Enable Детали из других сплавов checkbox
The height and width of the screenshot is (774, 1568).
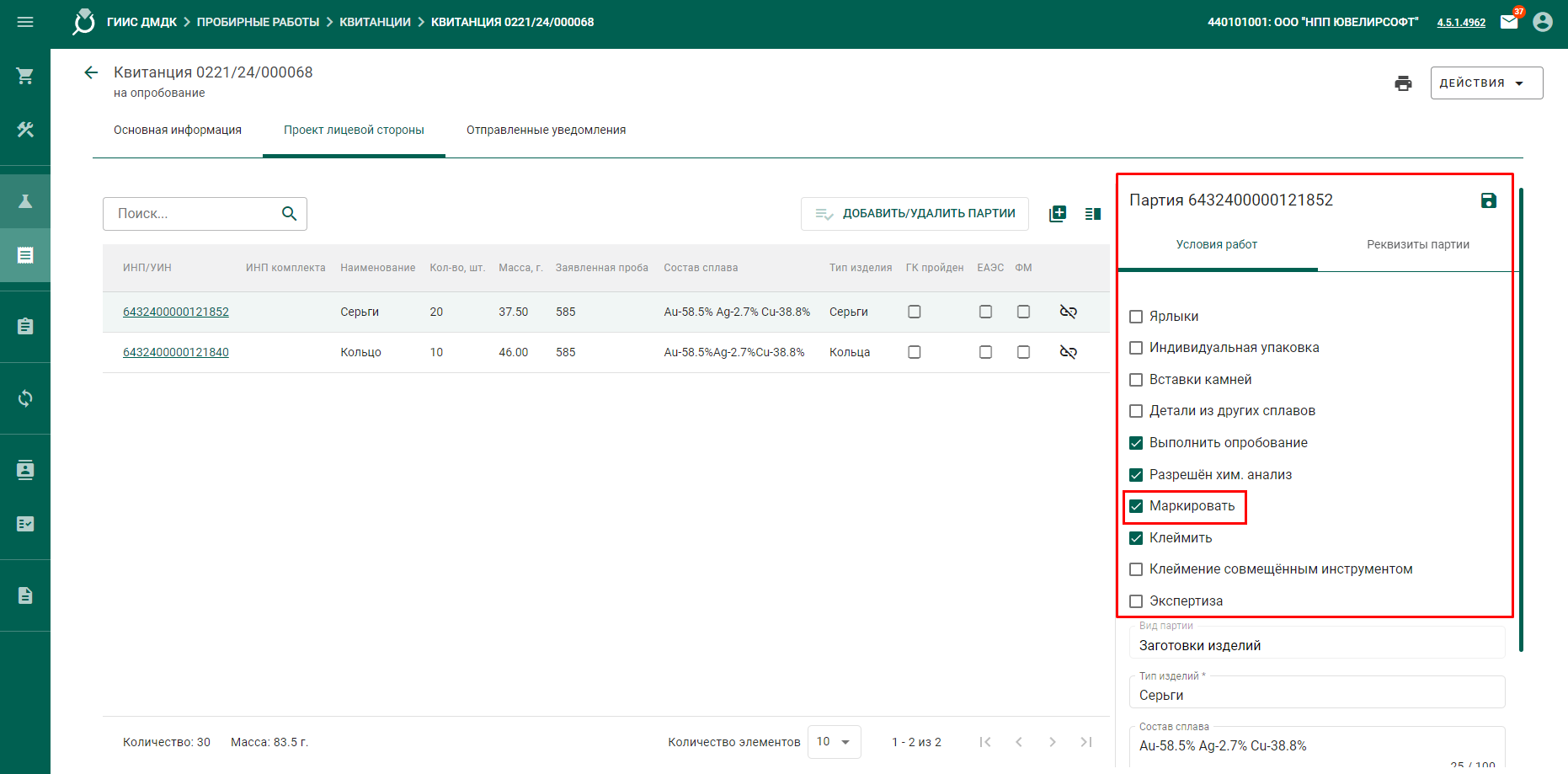click(1136, 411)
